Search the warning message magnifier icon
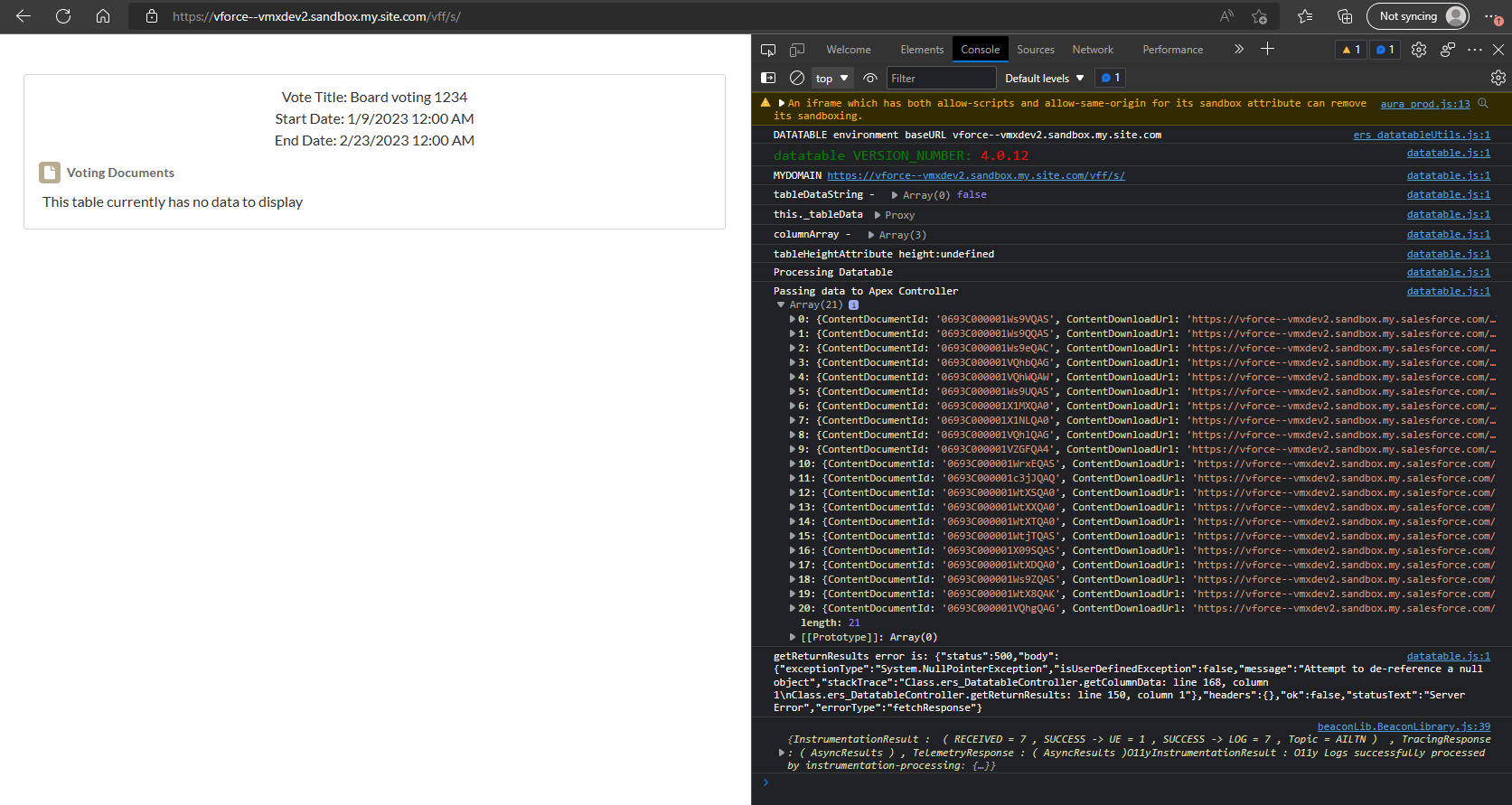The width and height of the screenshot is (1512, 805). coord(1483,103)
